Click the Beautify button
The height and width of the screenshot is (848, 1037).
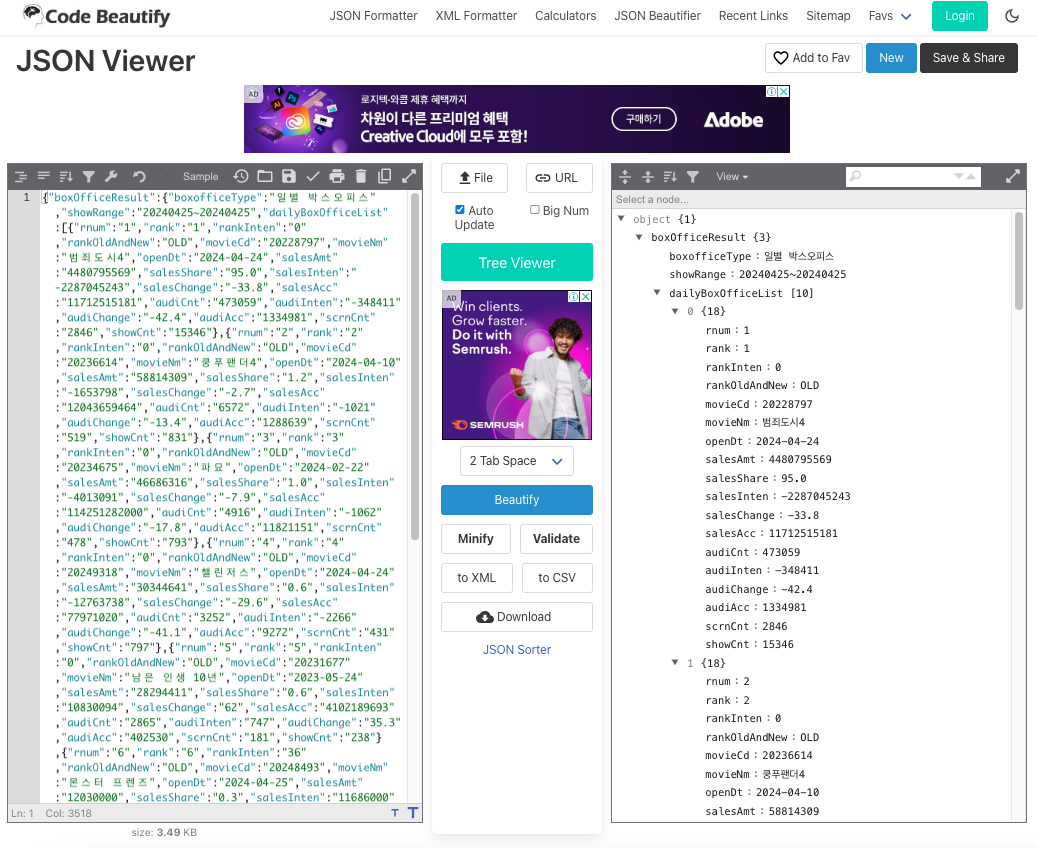click(x=517, y=500)
